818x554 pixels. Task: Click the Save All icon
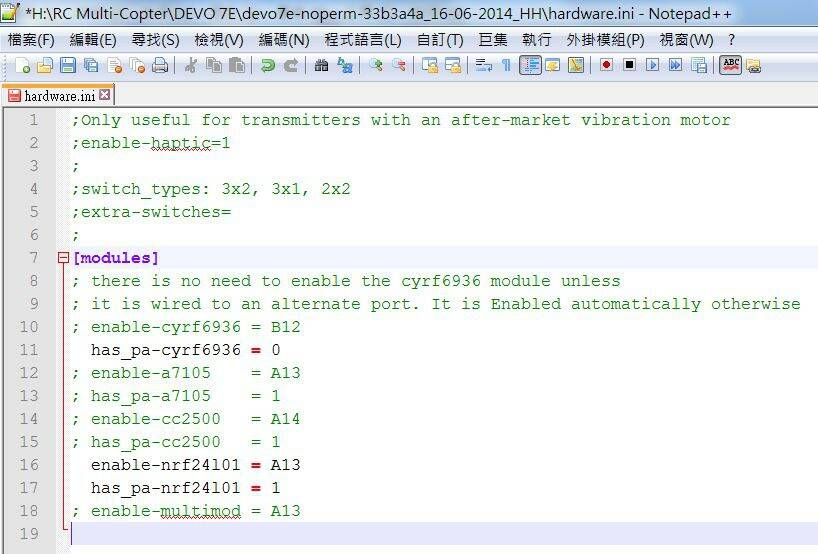click(x=91, y=65)
